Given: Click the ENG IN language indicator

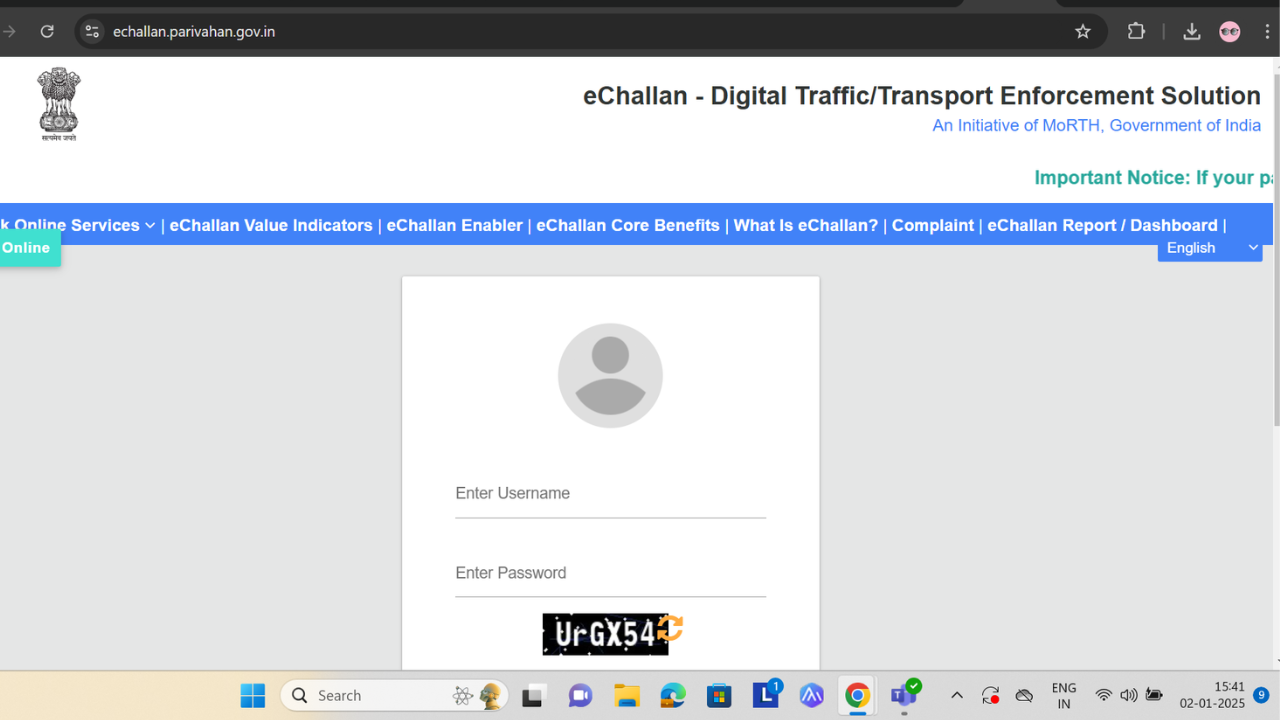Looking at the screenshot, I should (x=1063, y=694).
